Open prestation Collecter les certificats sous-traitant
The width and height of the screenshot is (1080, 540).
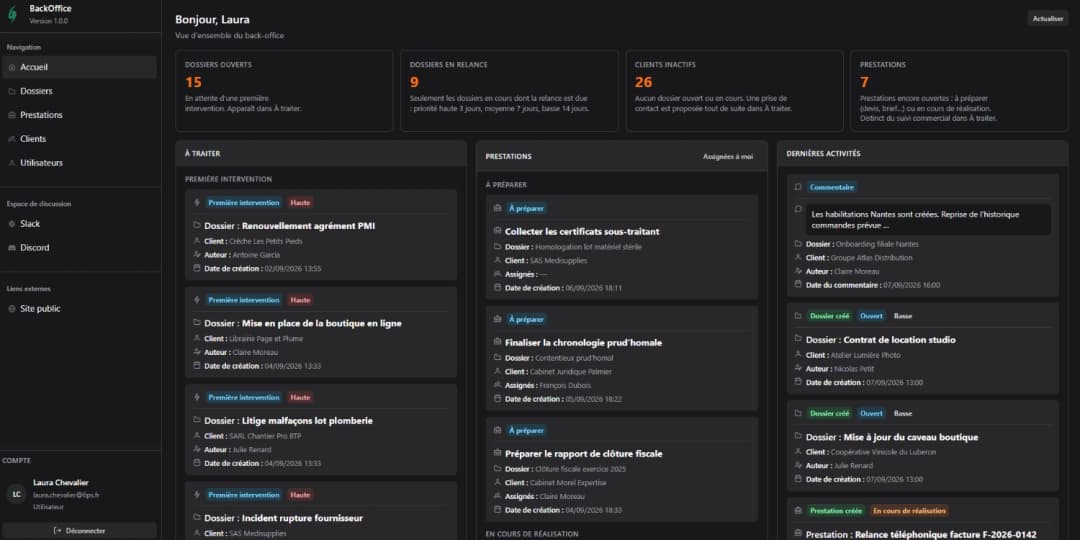[622, 247]
